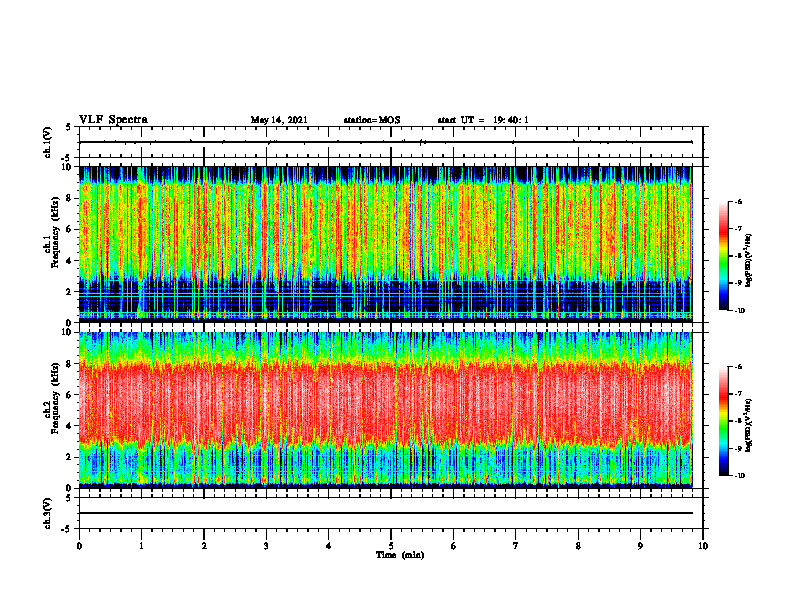The width and height of the screenshot is (792, 612).
Task: Click the "4" tick label on the time axis
Action: pyautogui.click(x=329, y=546)
